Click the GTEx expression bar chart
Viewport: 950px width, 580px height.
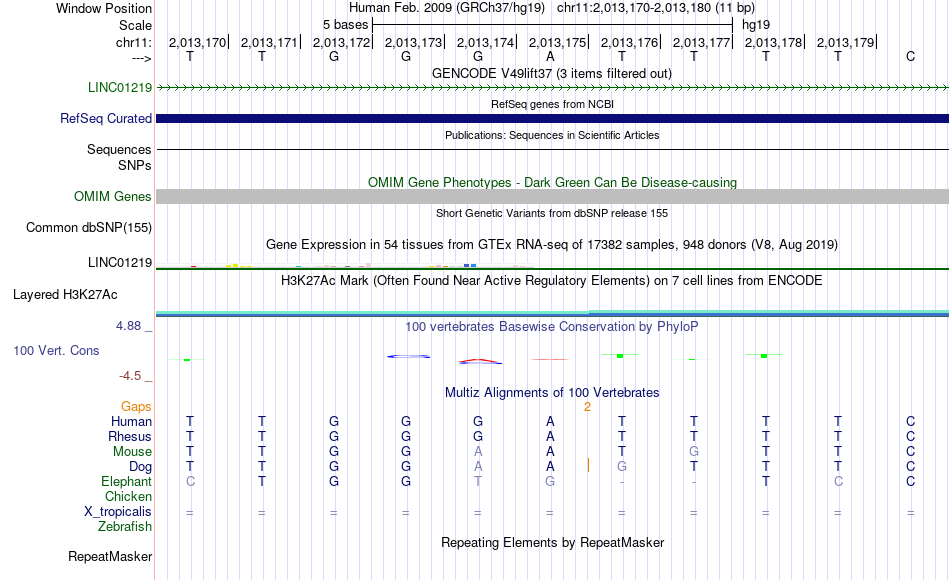click(345, 265)
